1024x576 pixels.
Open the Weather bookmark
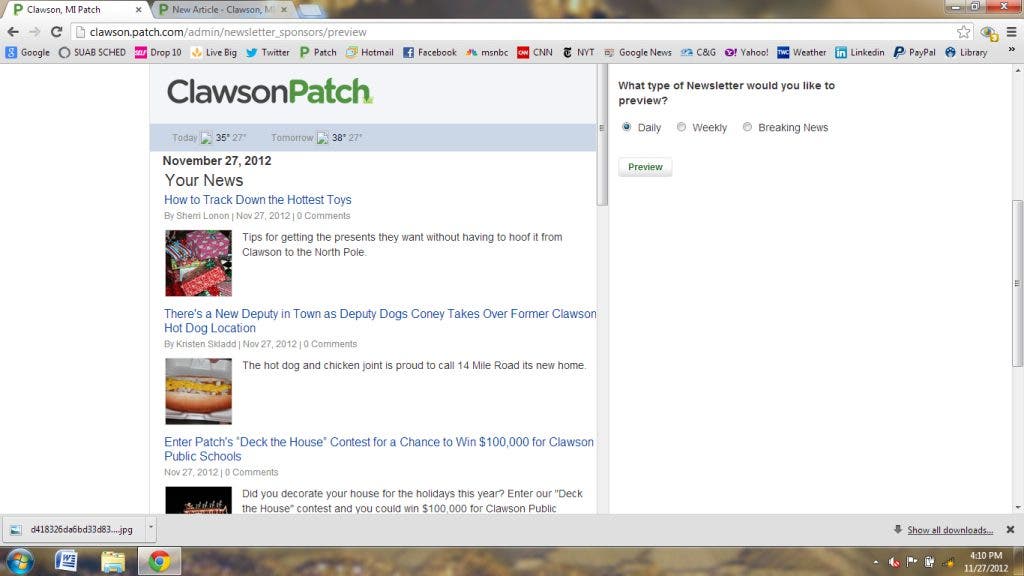(x=802, y=52)
